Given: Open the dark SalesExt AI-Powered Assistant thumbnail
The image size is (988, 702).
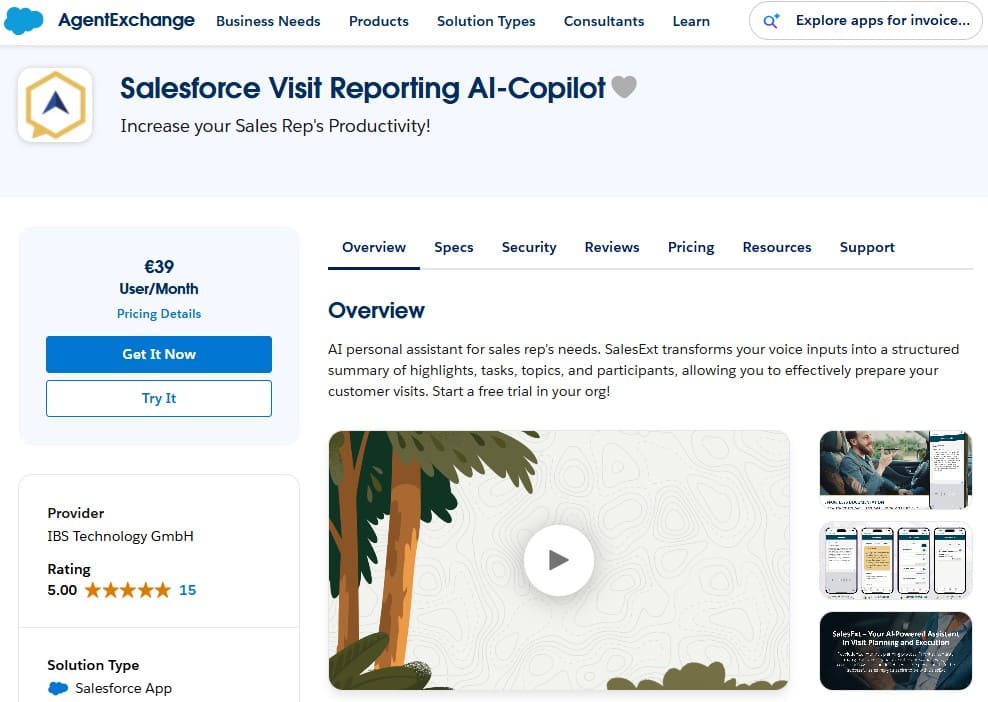Looking at the screenshot, I should [895, 650].
